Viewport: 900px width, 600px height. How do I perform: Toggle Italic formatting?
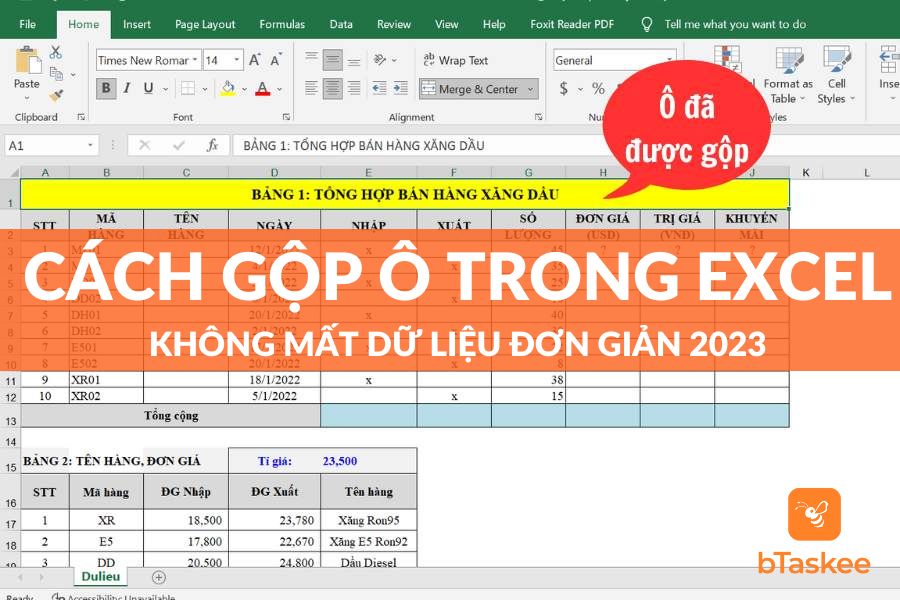click(128, 88)
